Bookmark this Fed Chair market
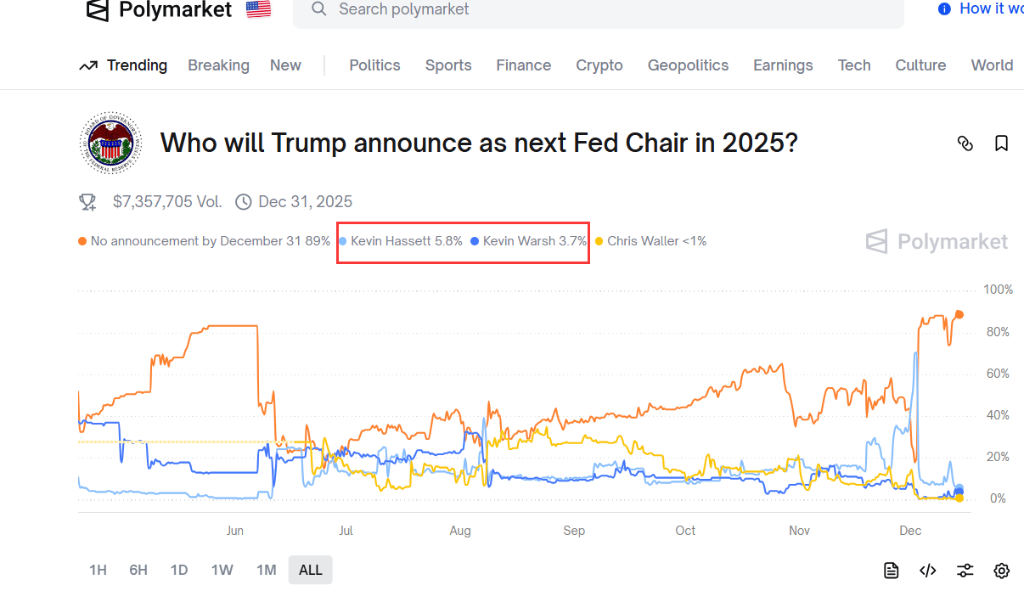The height and width of the screenshot is (594, 1024). 1001,143
